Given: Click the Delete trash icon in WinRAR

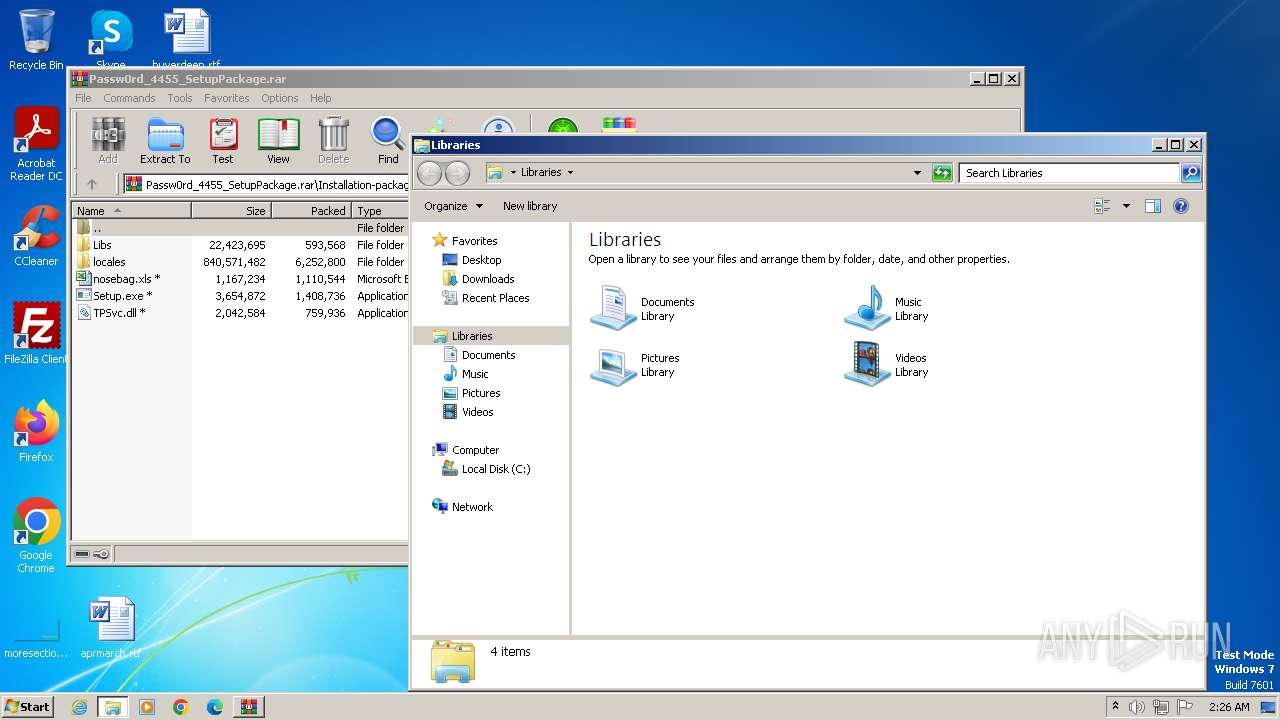Looking at the screenshot, I should (x=333, y=140).
